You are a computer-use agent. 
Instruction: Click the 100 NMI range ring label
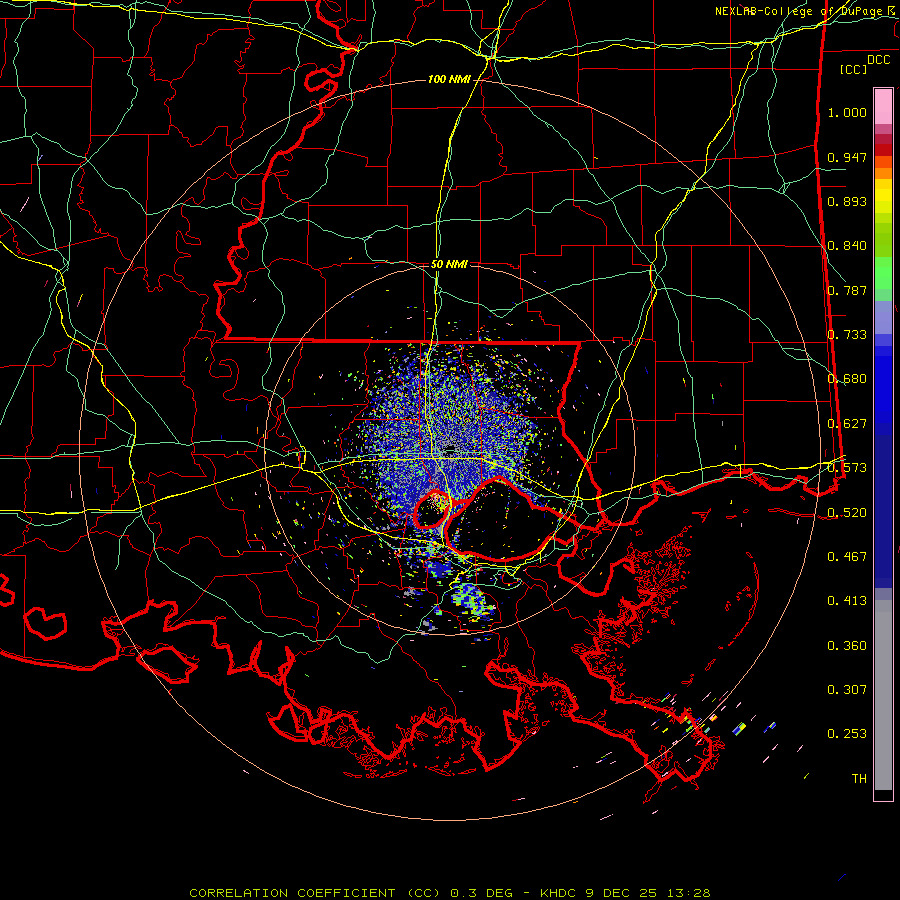tap(449, 79)
